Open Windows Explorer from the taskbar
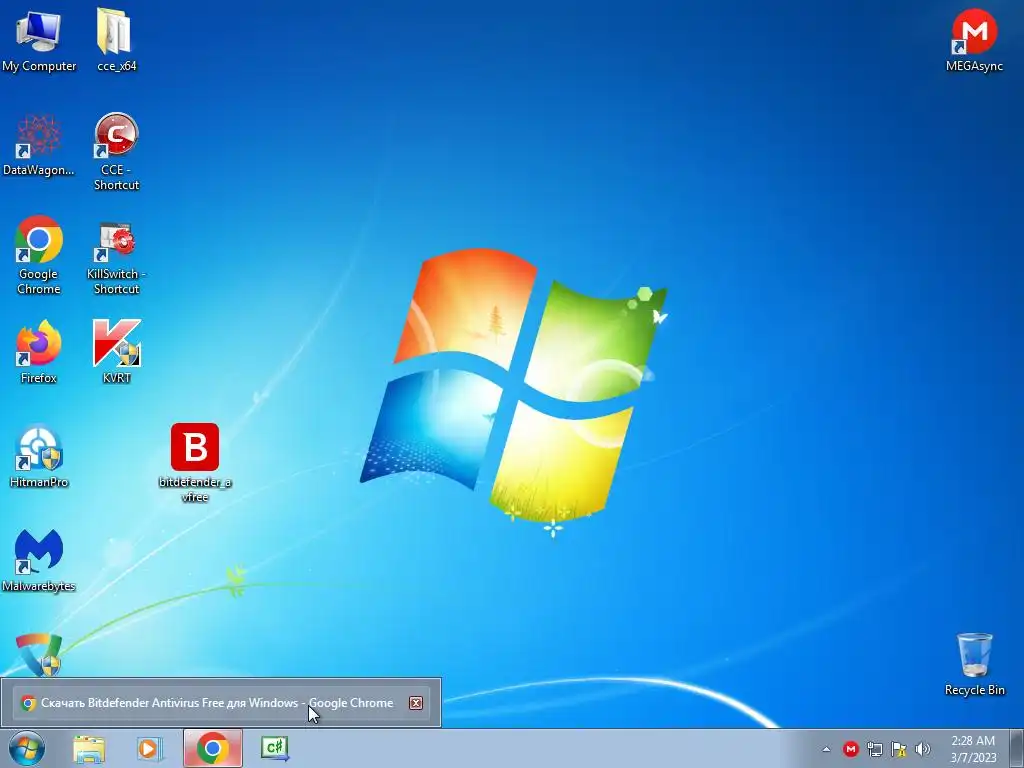 coord(89,748)
